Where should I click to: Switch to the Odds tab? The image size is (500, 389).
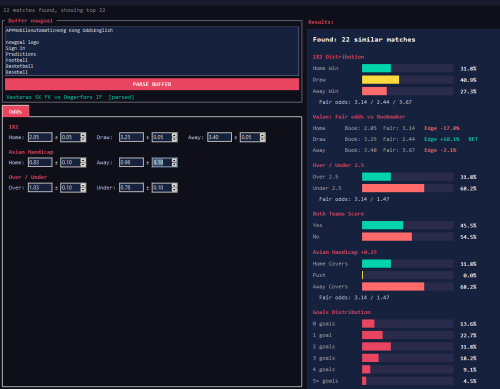click(15, 111)
